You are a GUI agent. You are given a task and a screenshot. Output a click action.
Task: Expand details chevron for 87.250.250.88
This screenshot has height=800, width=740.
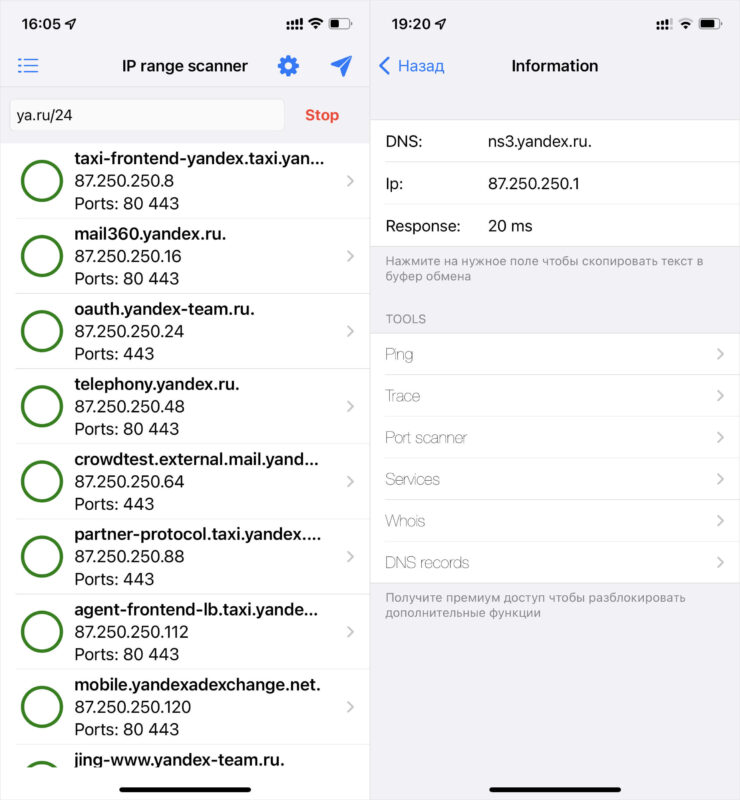pos(350,556)
